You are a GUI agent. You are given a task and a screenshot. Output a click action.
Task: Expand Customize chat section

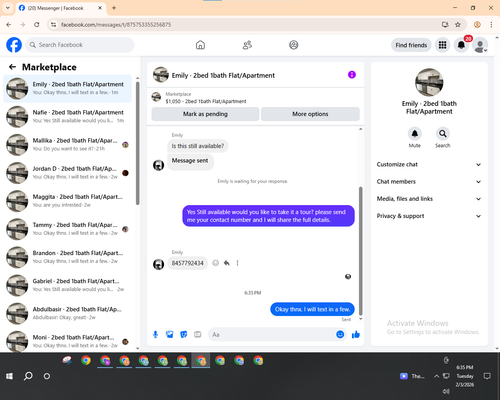coord(429,164)
